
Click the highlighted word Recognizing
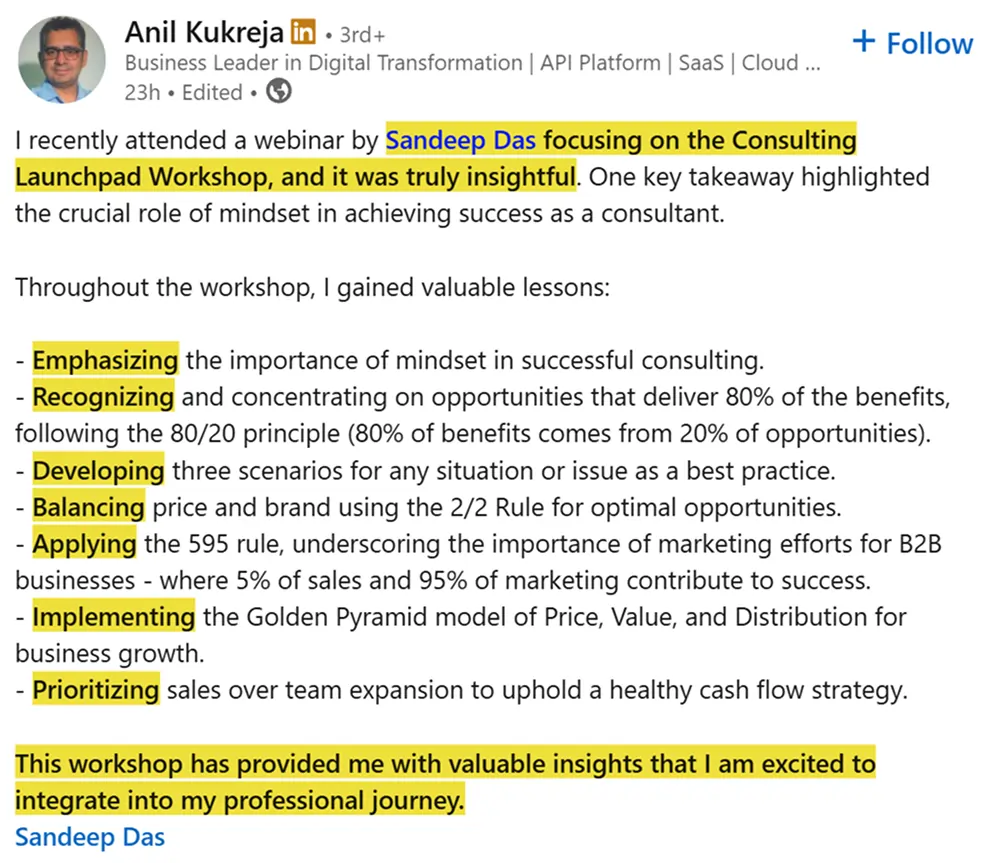[x=103, y=397]
